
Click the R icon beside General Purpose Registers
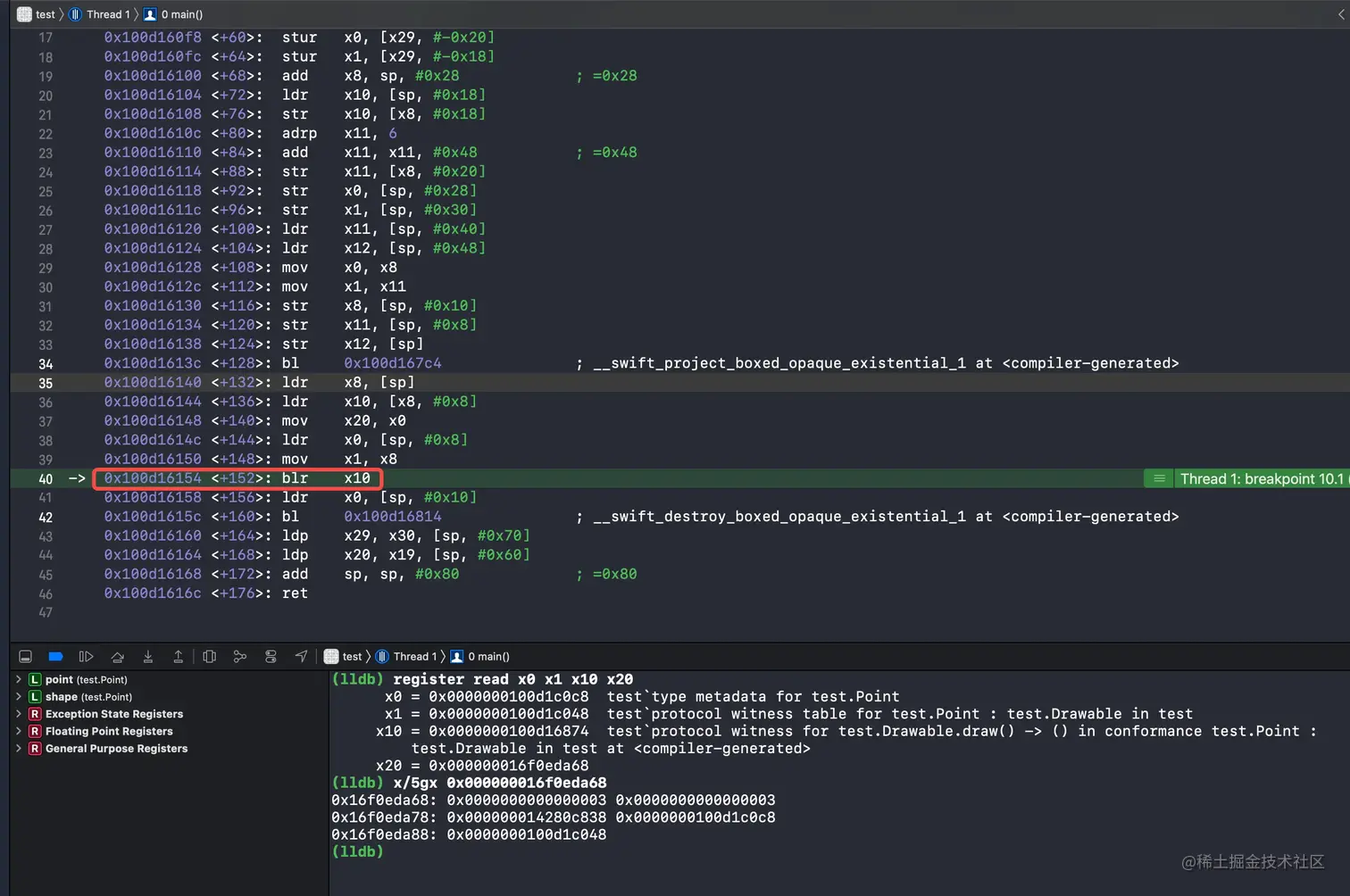click(x=35, y=748)
